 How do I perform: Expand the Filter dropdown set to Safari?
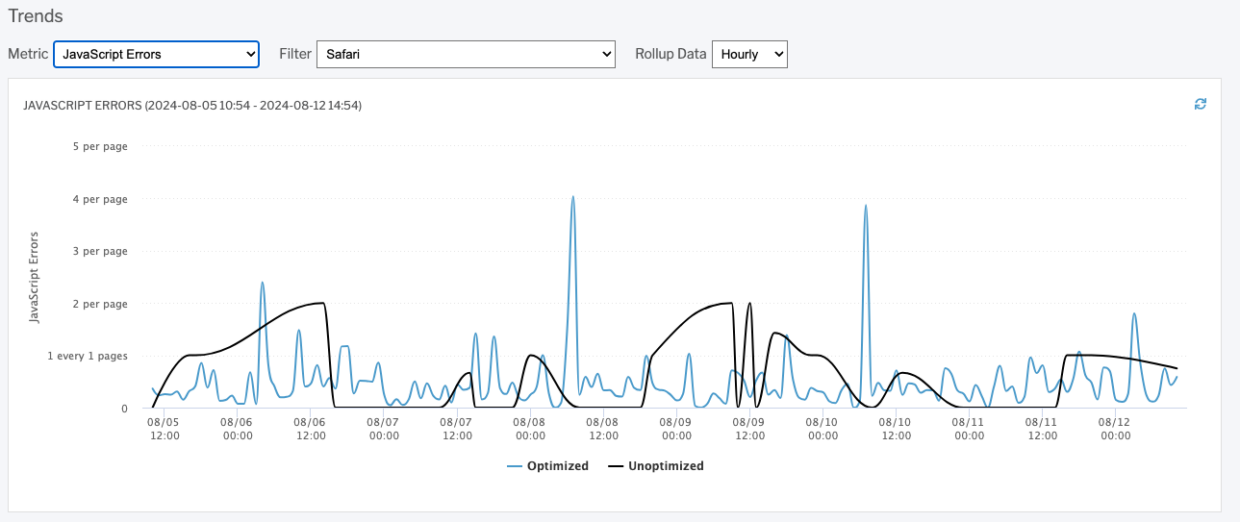click(465, 54)
